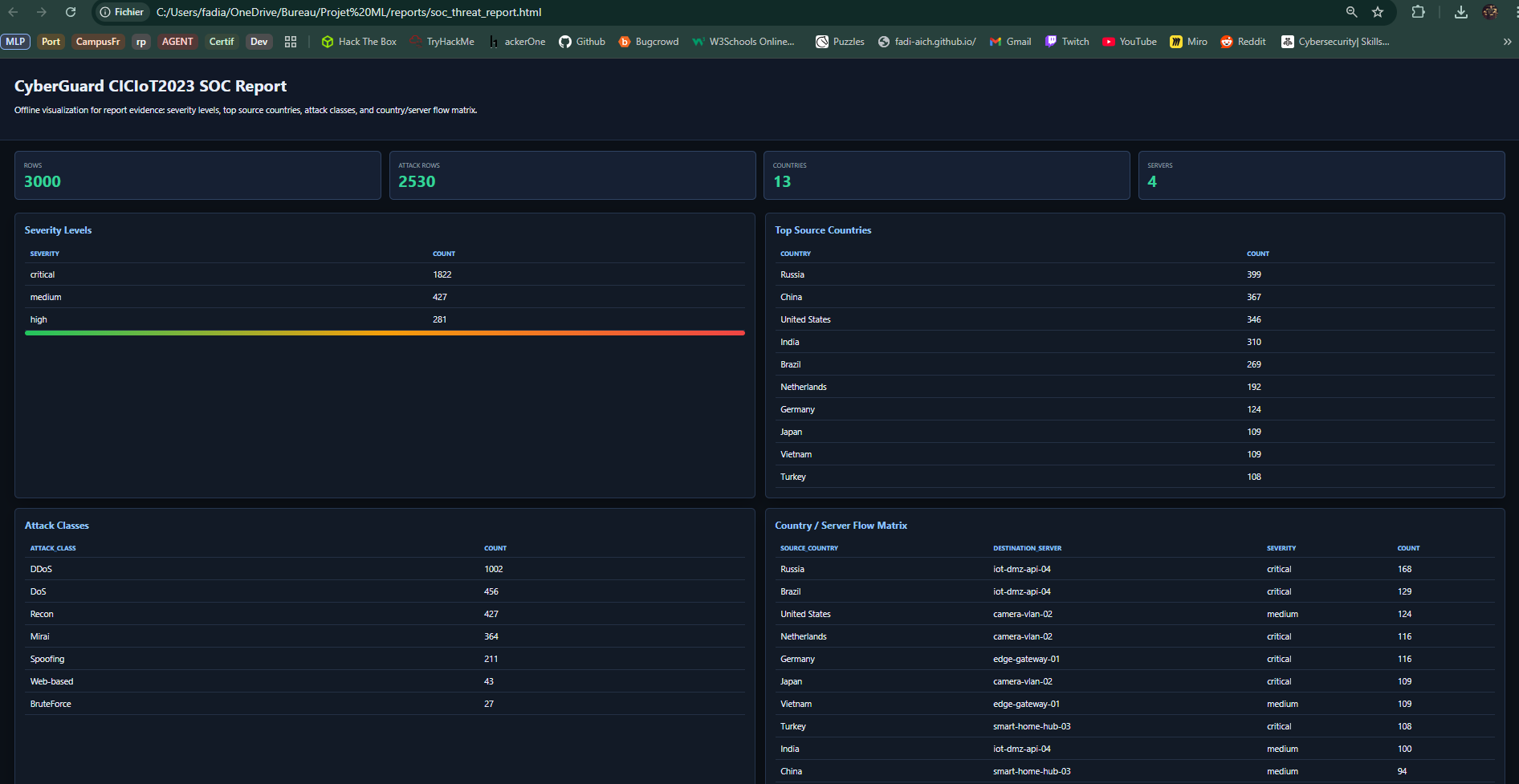Expand hidden bookmarks with chevron
This screenshot has width=1519, height=784.
(x=1507, y=42)
